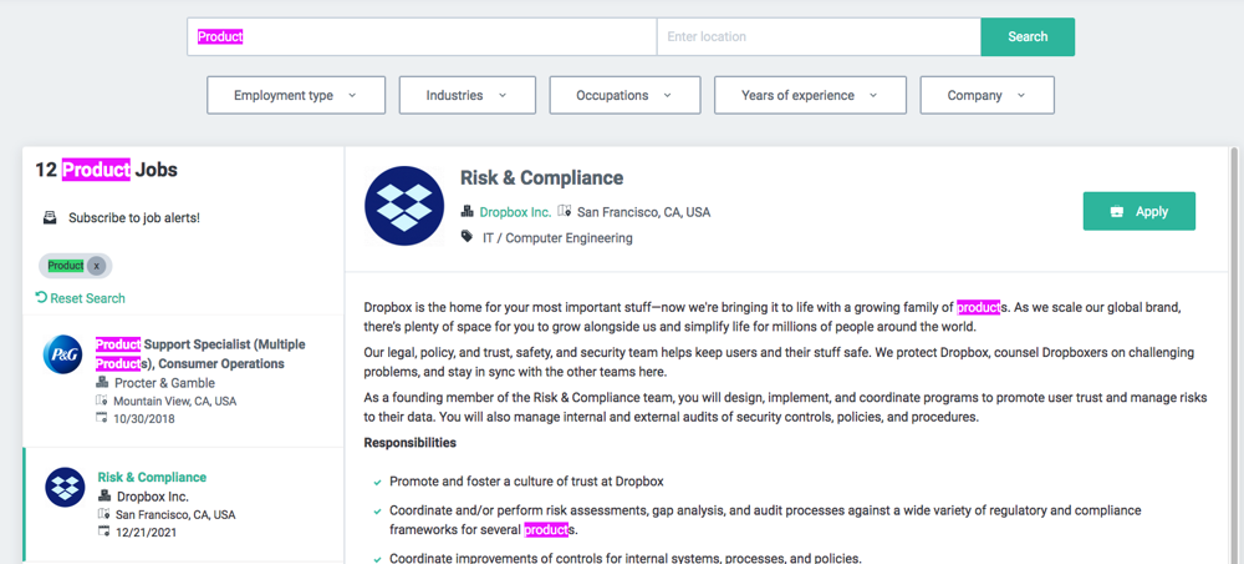Image resolution: width=1244 pixels, height=564 pixels.
Task: Click the Responsibilities heading
Action: tap(410, 443)
